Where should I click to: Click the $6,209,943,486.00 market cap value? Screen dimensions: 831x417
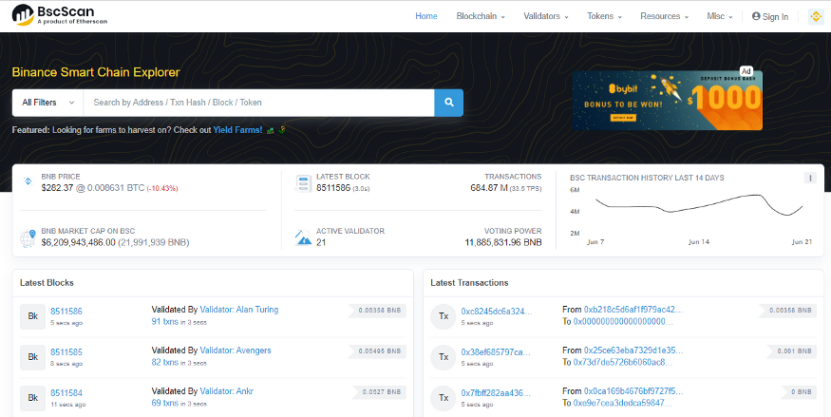(78, 243)
